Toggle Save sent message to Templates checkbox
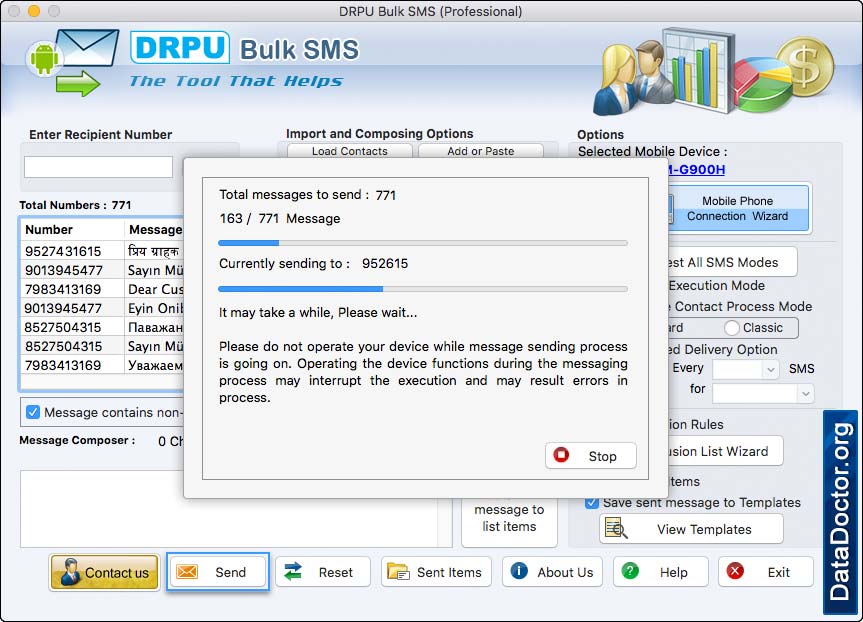This screenshot has width=863, height=622. (x=592, y=503)
